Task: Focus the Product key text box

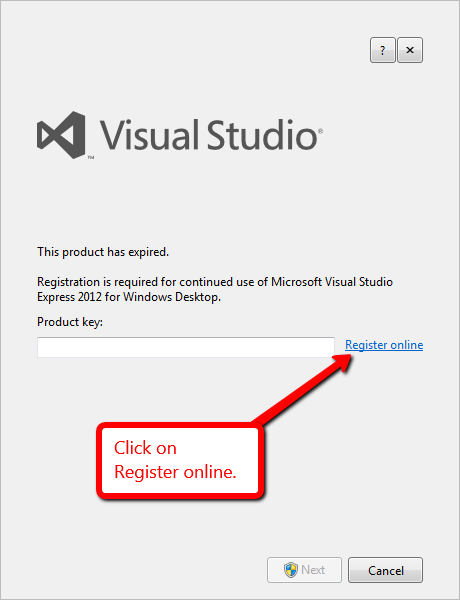Action: point(186,347)
